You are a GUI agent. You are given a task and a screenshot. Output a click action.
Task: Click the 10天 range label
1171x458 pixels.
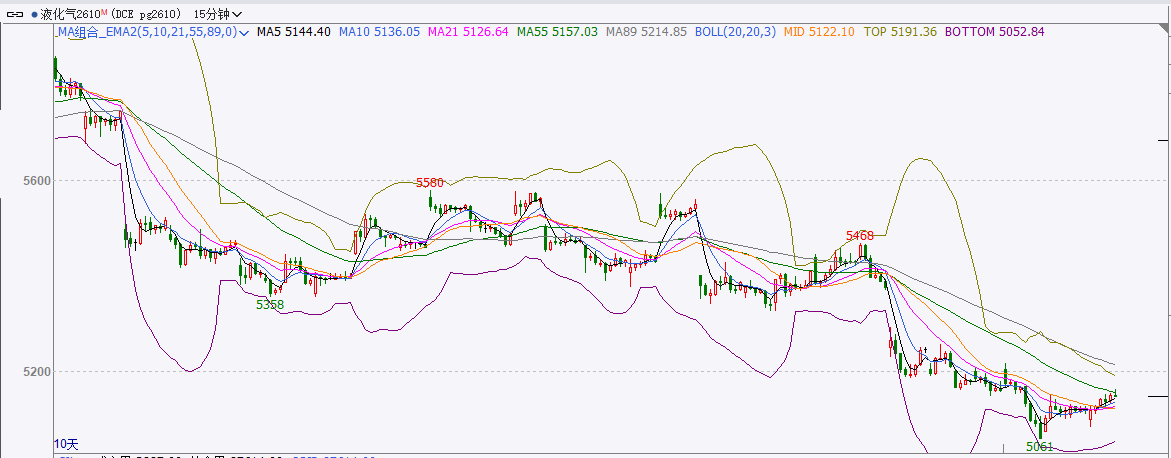[65, 444]
